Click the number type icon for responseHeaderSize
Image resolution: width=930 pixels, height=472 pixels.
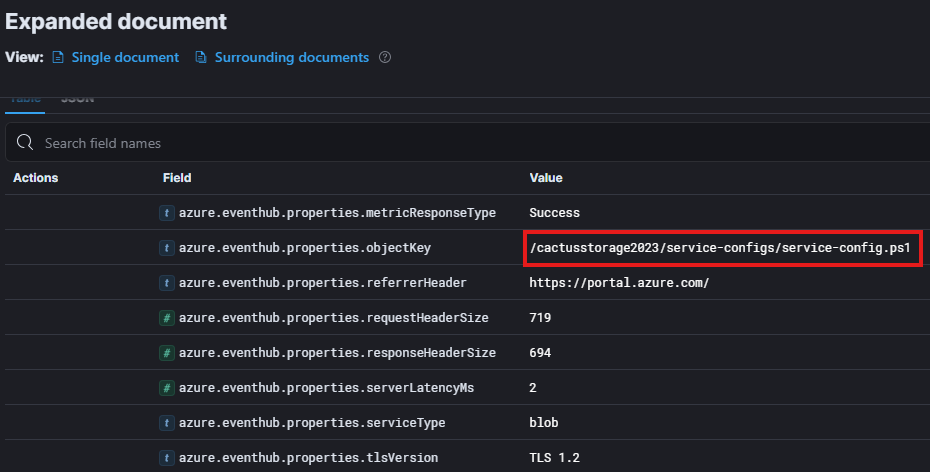tap(168, 353)
